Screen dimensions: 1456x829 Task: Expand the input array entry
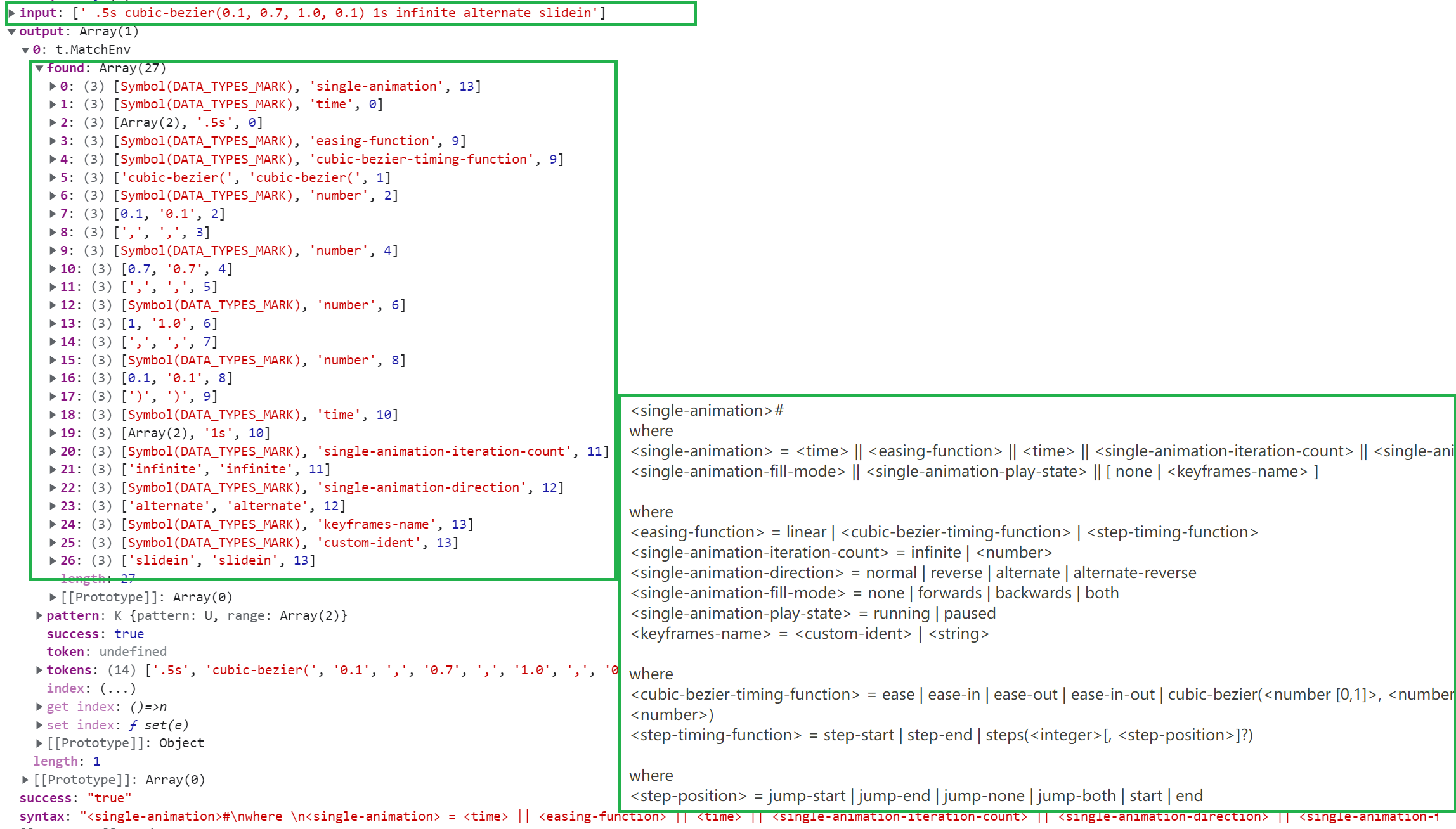tap(11, 13)
